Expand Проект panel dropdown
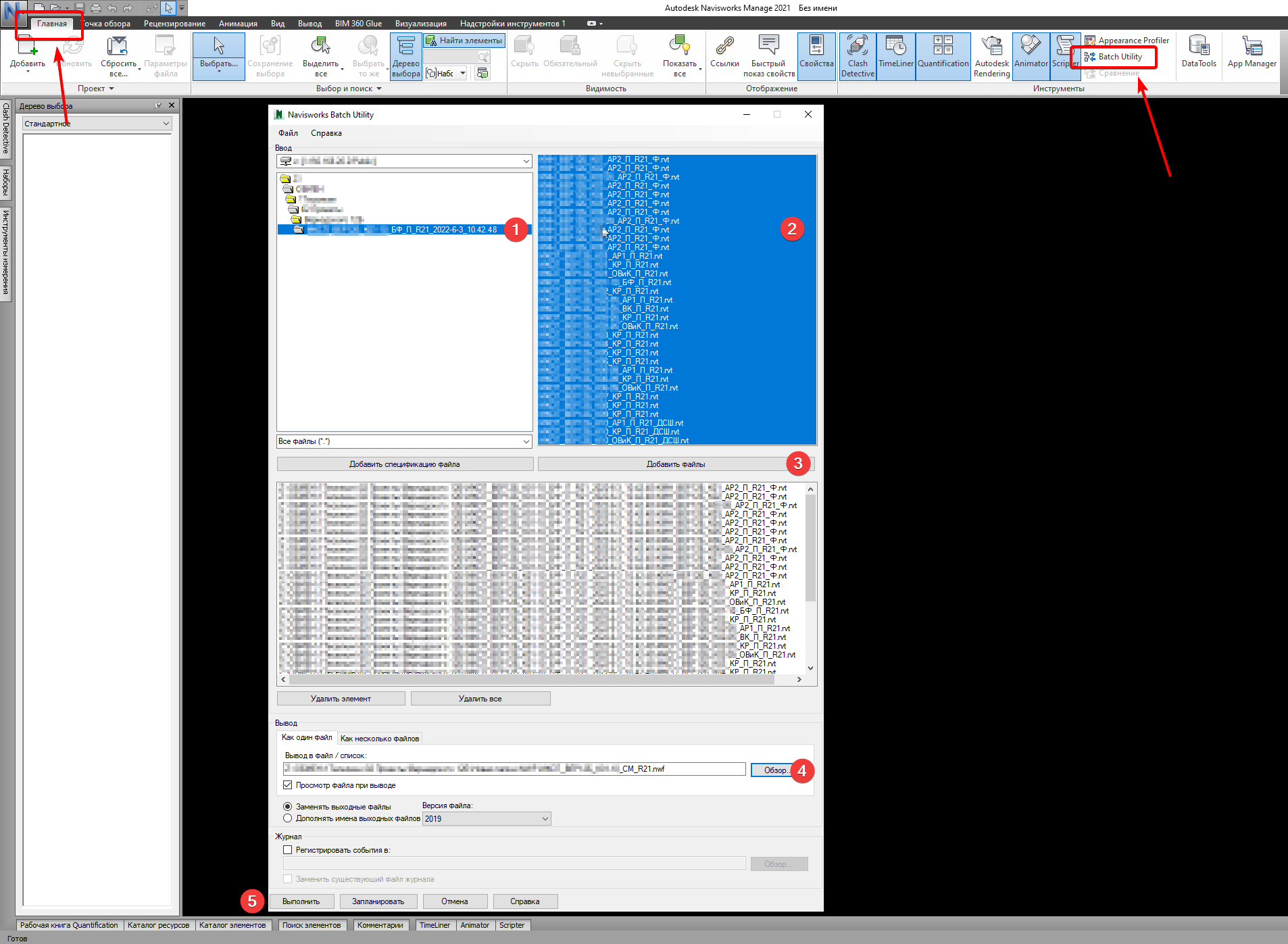1288x944 pixels. pos(95,89)
